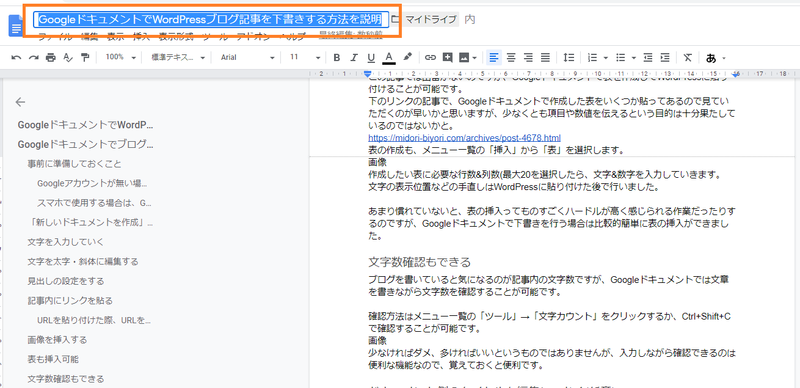This screenshot has height=388, width=800.
Task: Go to outline item 画像を挿入する
Action: 57,340
